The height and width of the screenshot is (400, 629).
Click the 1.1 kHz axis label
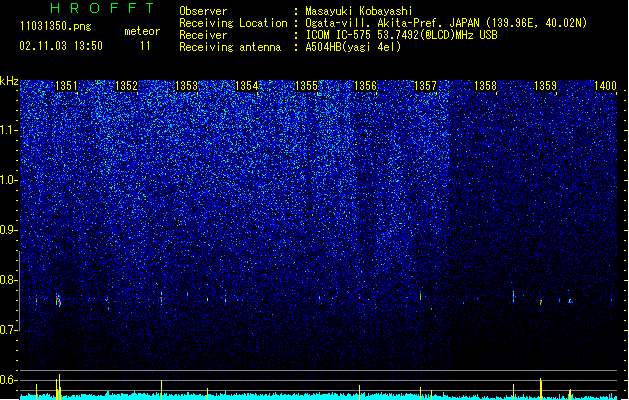pyautogui.click(x=9, y=130)
